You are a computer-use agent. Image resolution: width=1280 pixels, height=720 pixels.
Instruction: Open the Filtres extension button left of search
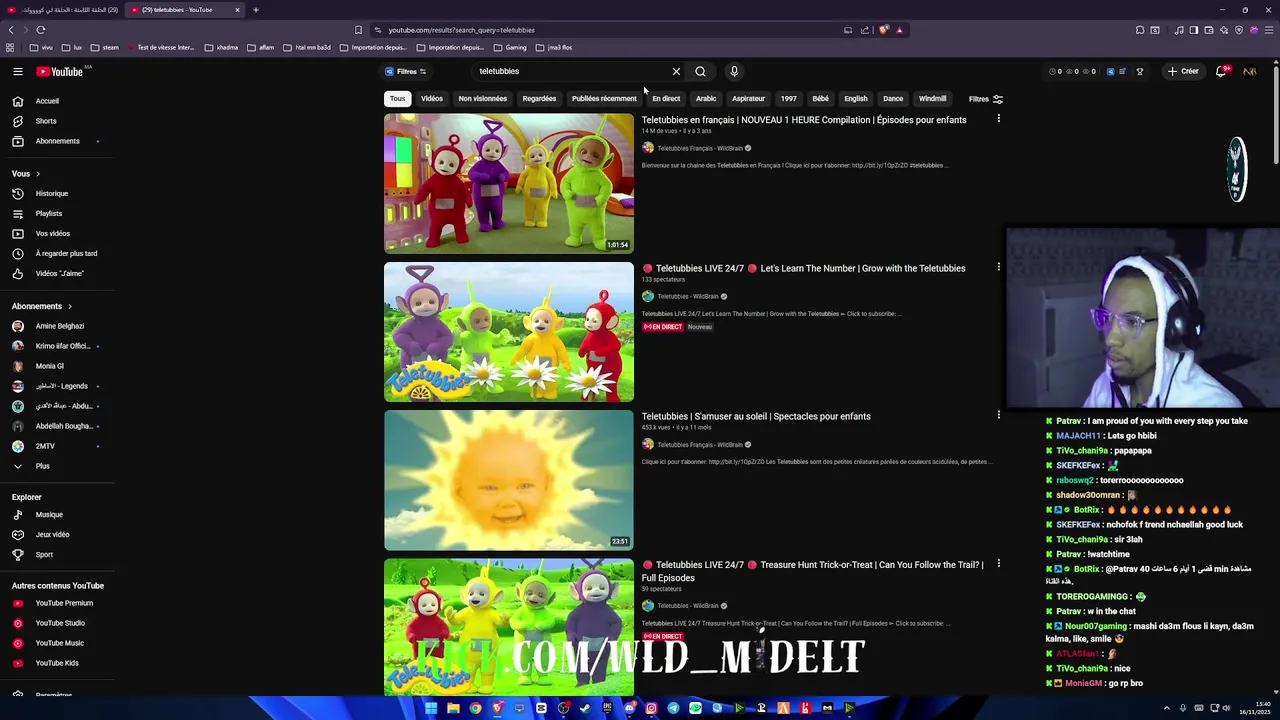click(406, 71)
